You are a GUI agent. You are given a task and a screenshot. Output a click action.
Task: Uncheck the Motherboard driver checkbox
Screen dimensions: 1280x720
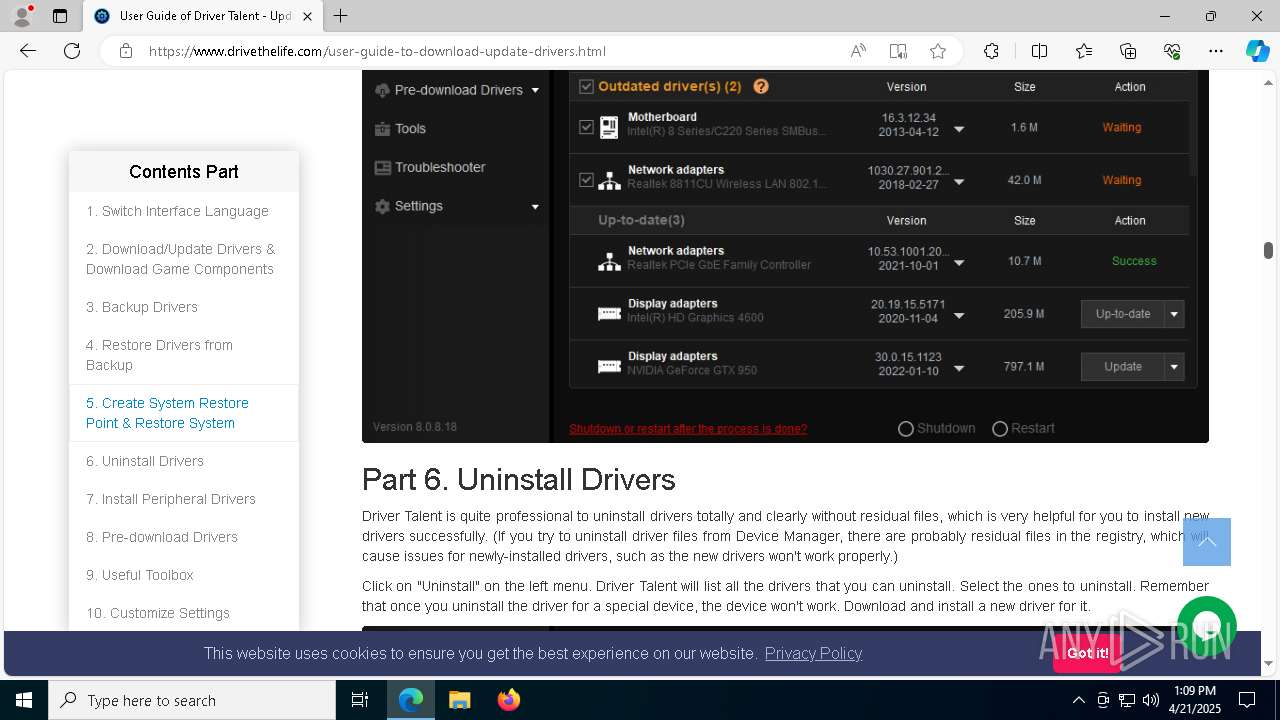[586, 127]
